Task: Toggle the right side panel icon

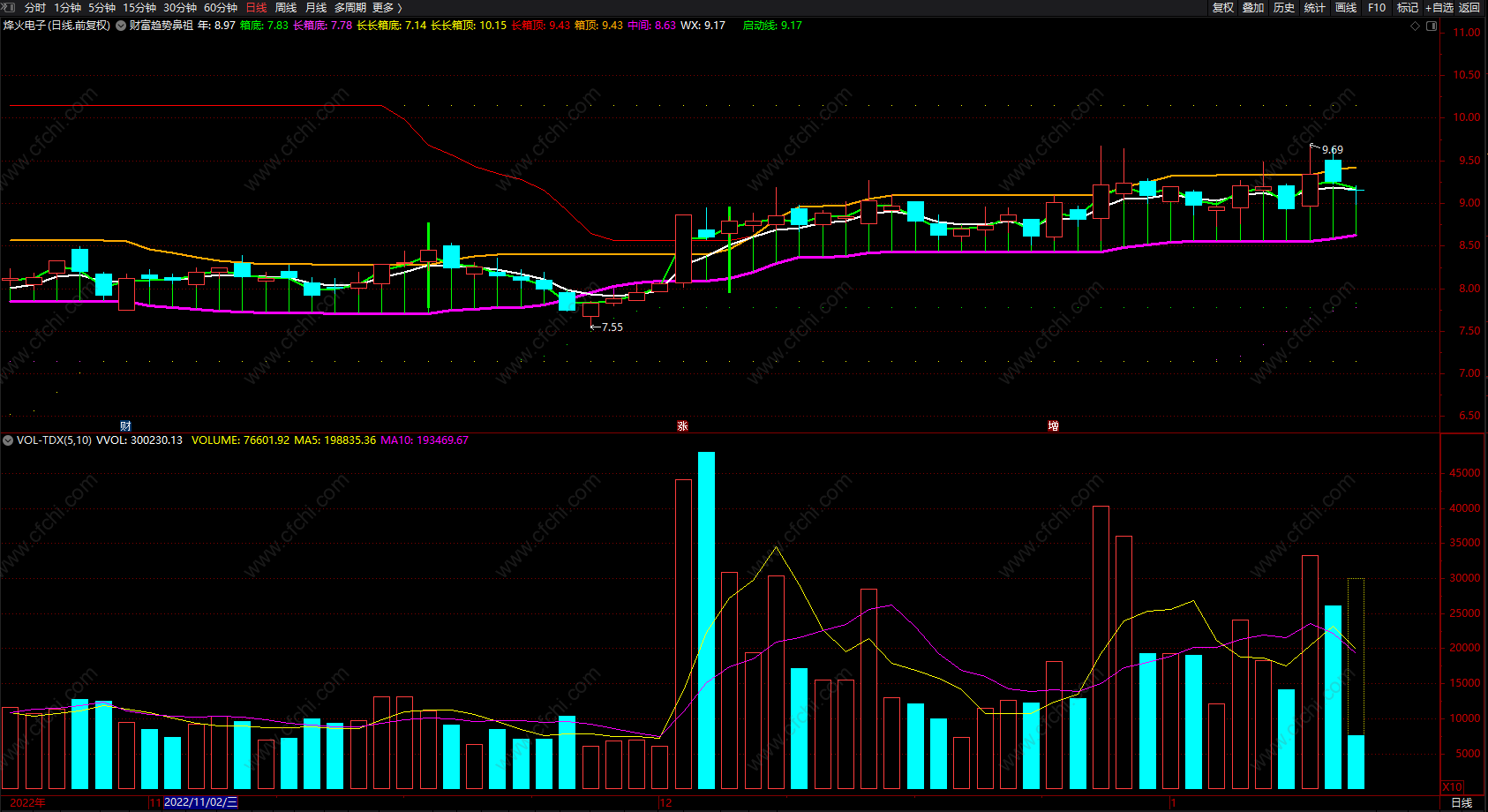Action: click(1432, 26)
